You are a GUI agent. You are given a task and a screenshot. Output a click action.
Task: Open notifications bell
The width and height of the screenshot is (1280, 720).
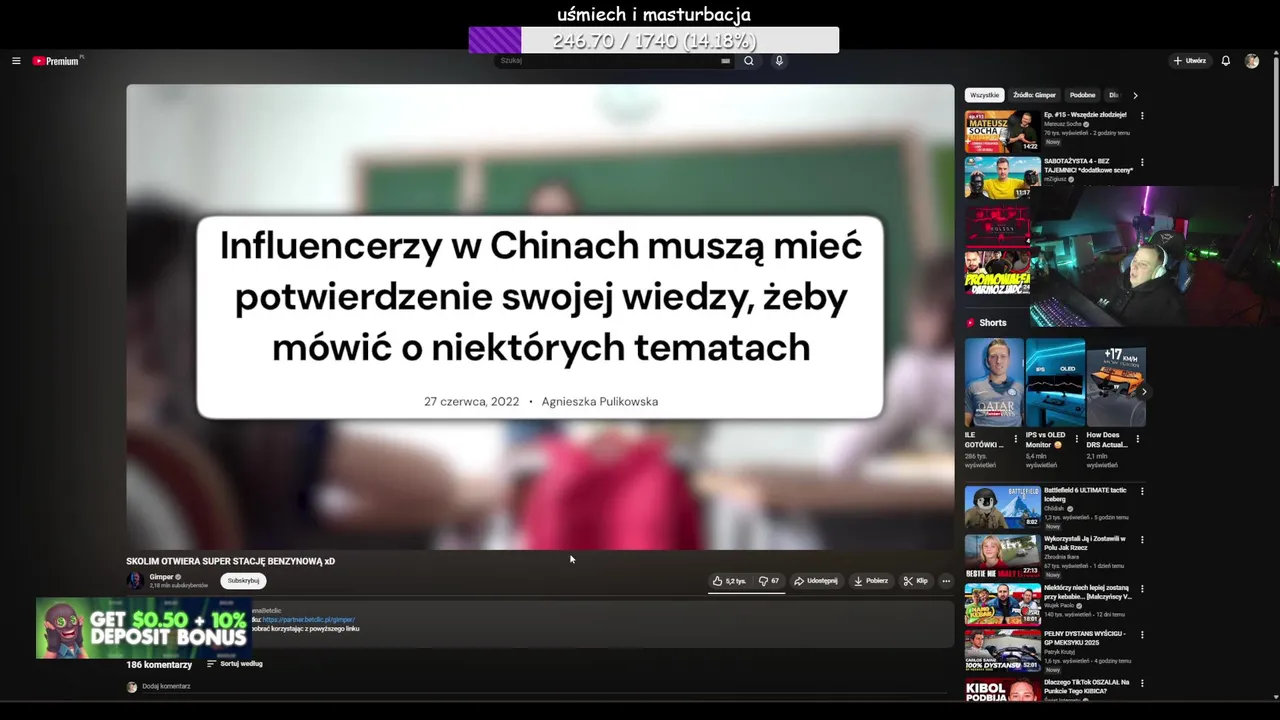click(1226, 61)
